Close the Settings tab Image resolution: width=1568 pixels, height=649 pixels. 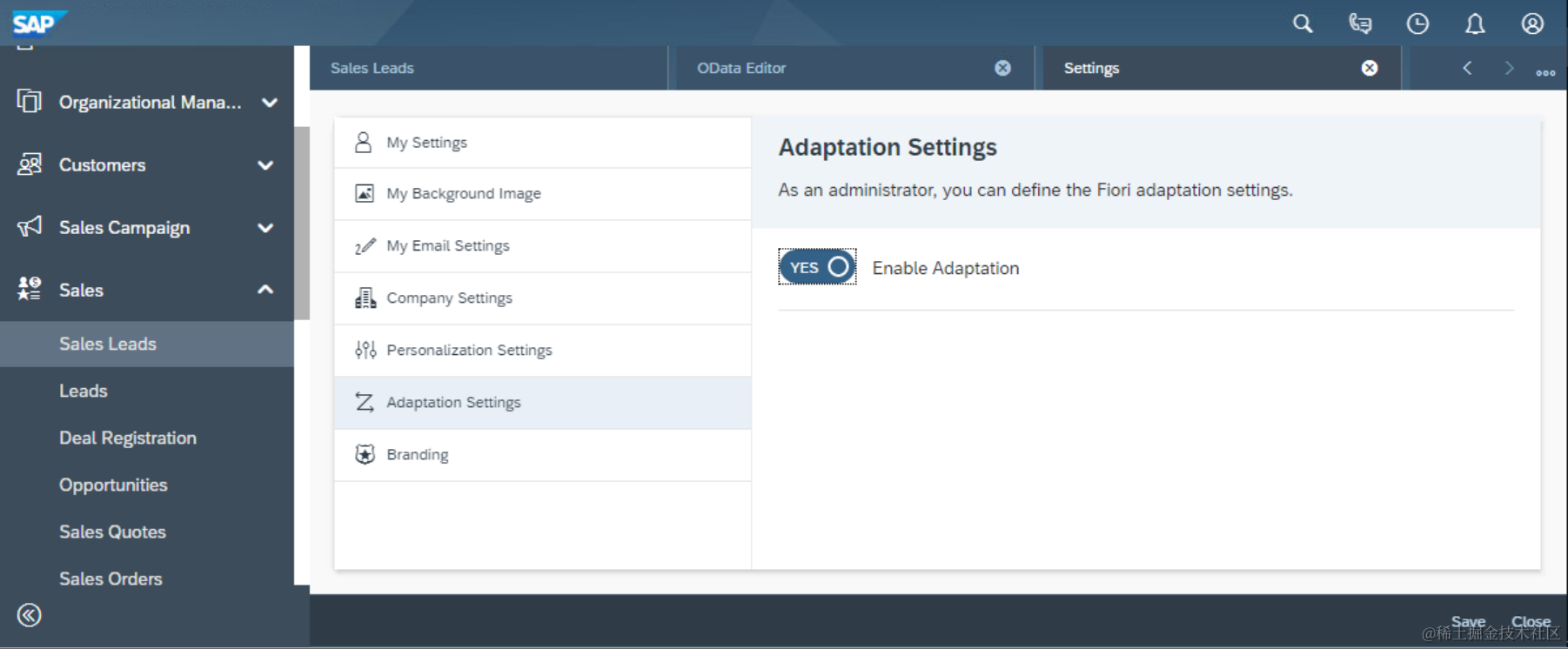tap(1370, 68)
